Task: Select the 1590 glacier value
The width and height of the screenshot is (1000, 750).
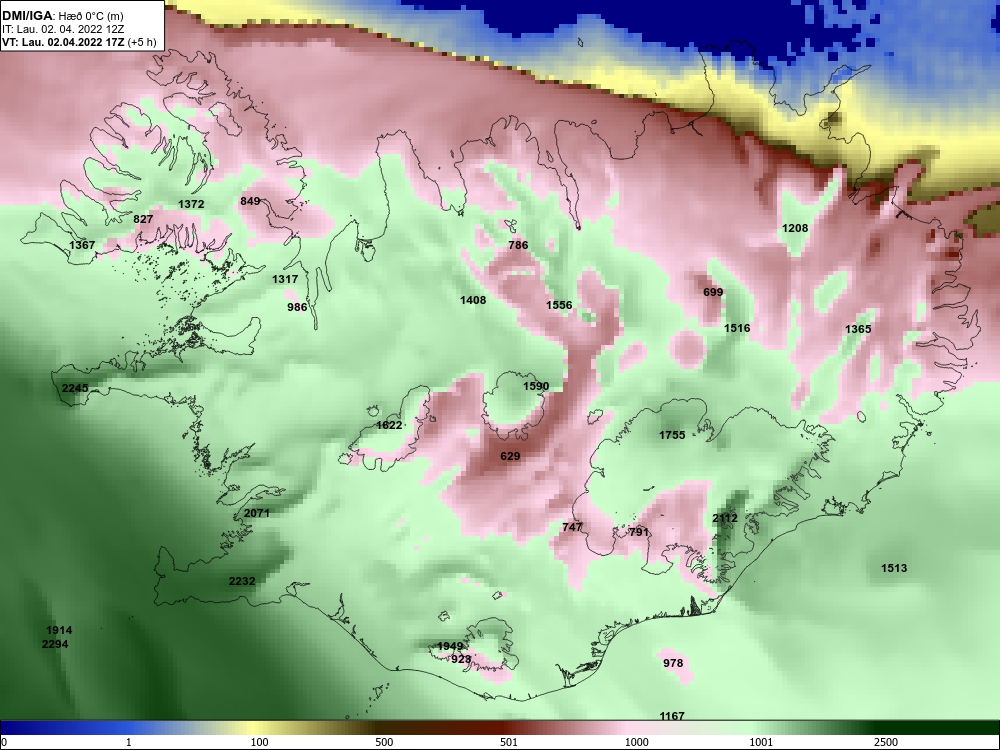Action: (x=536, y=386)
